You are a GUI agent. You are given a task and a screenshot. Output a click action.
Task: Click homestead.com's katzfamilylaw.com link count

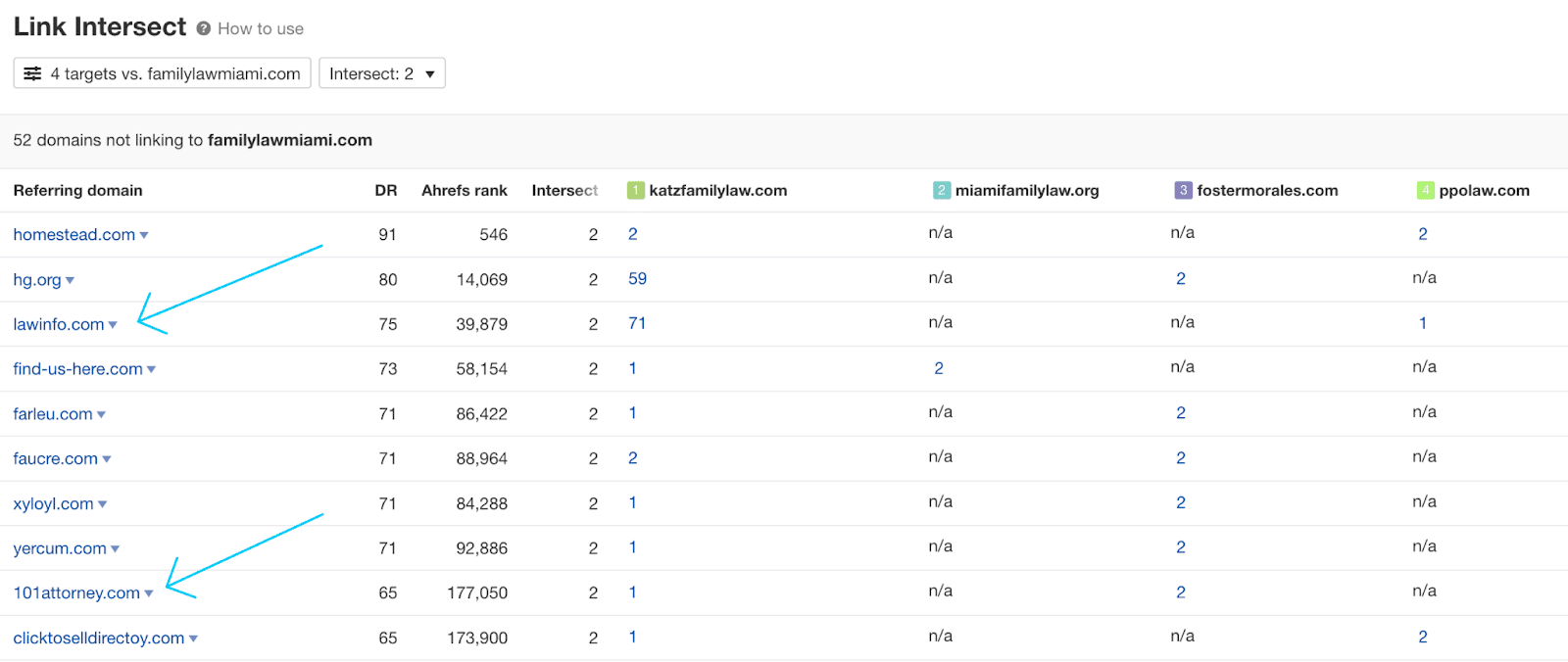pyautogui.click(x=633, y=234)
